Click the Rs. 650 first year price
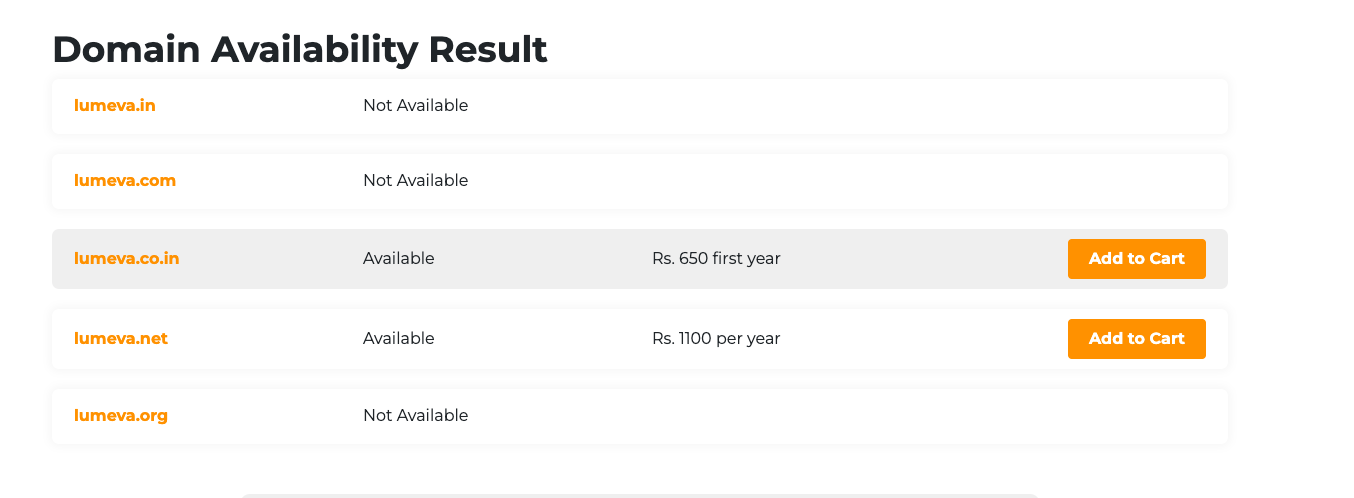Screen dimensions: 1354x498 click(716, 258)
